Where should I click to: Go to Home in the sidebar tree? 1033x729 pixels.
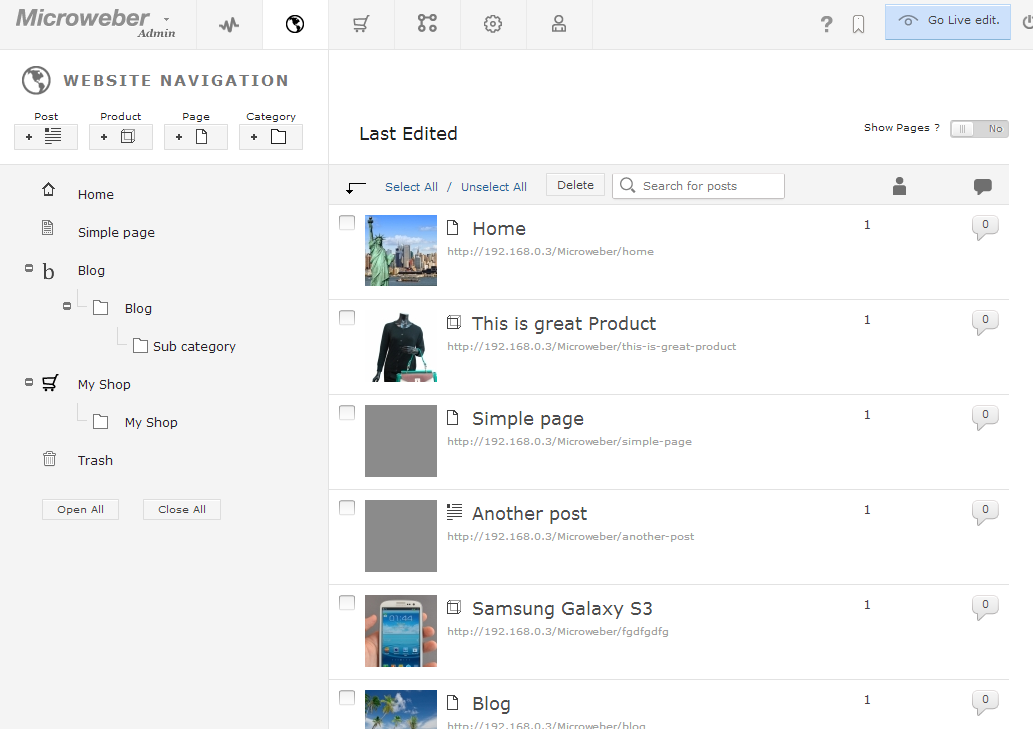(x=95, y=194)
